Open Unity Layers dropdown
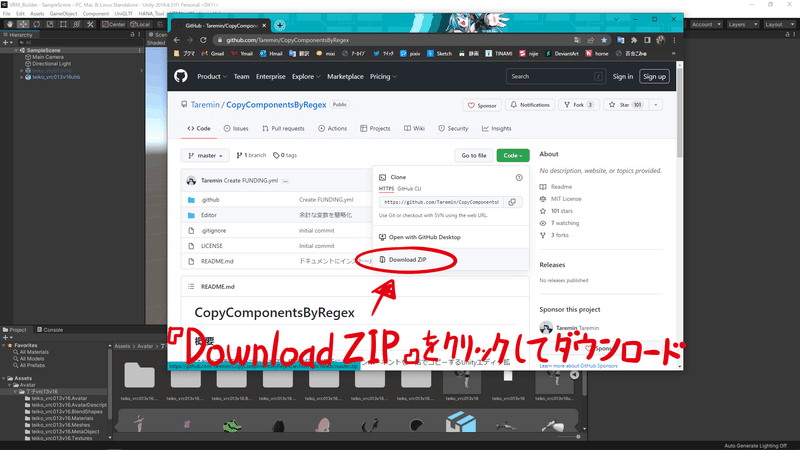The height and width of the screenshot is (450, 800). (x=743, y=24)
